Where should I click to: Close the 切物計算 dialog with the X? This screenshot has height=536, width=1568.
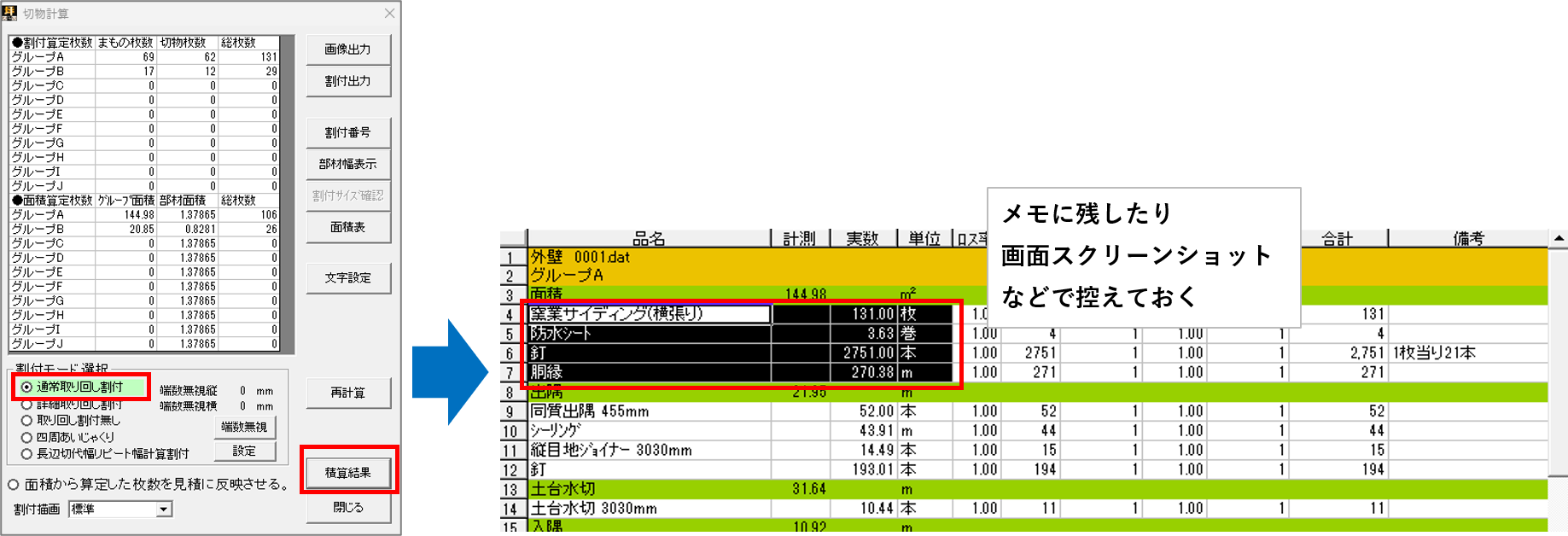tap(389, 13)
